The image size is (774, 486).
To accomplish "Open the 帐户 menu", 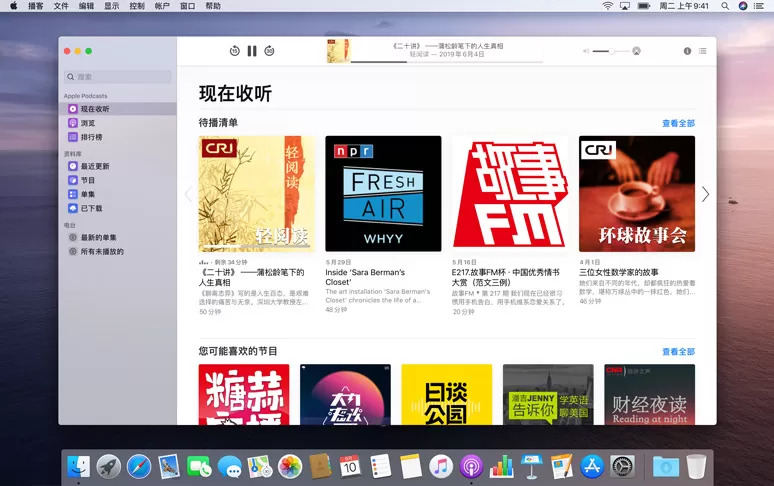I will click(x=162, y=6).
